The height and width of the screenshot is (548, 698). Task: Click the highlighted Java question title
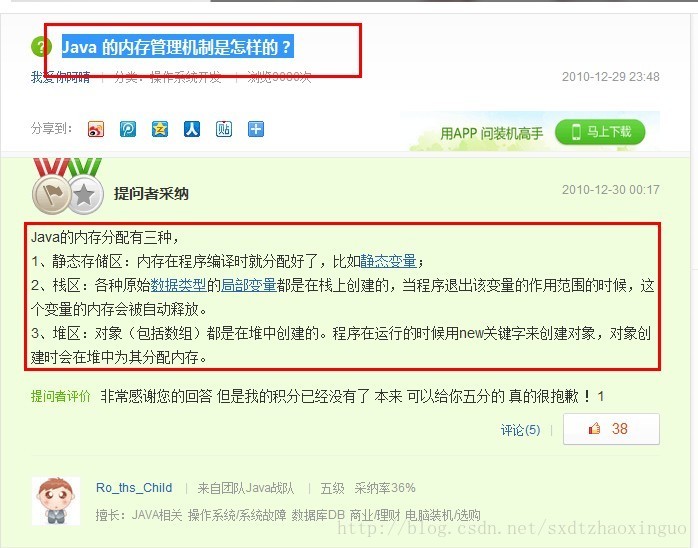[177, 46]
